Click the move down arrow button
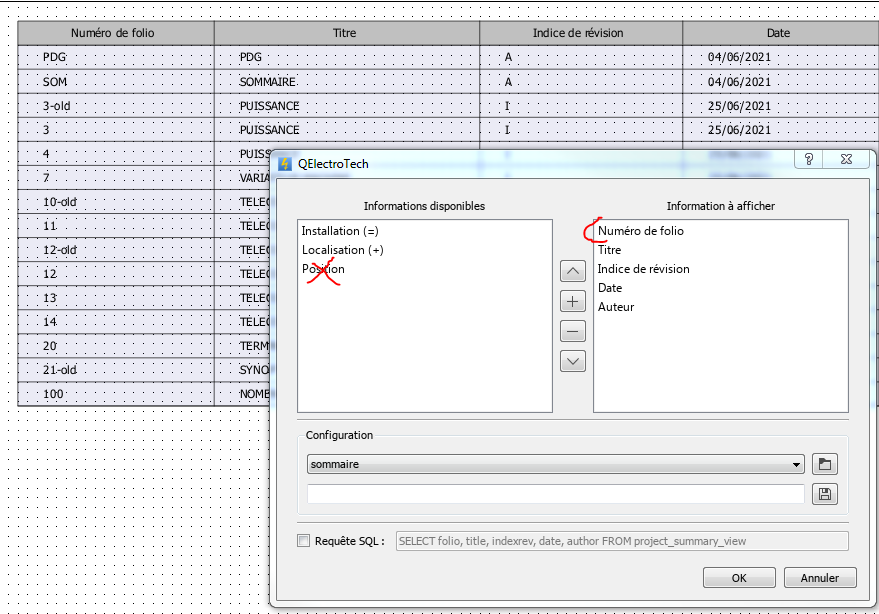The height and width of the screenshot is (614, 879). (573, 361)
